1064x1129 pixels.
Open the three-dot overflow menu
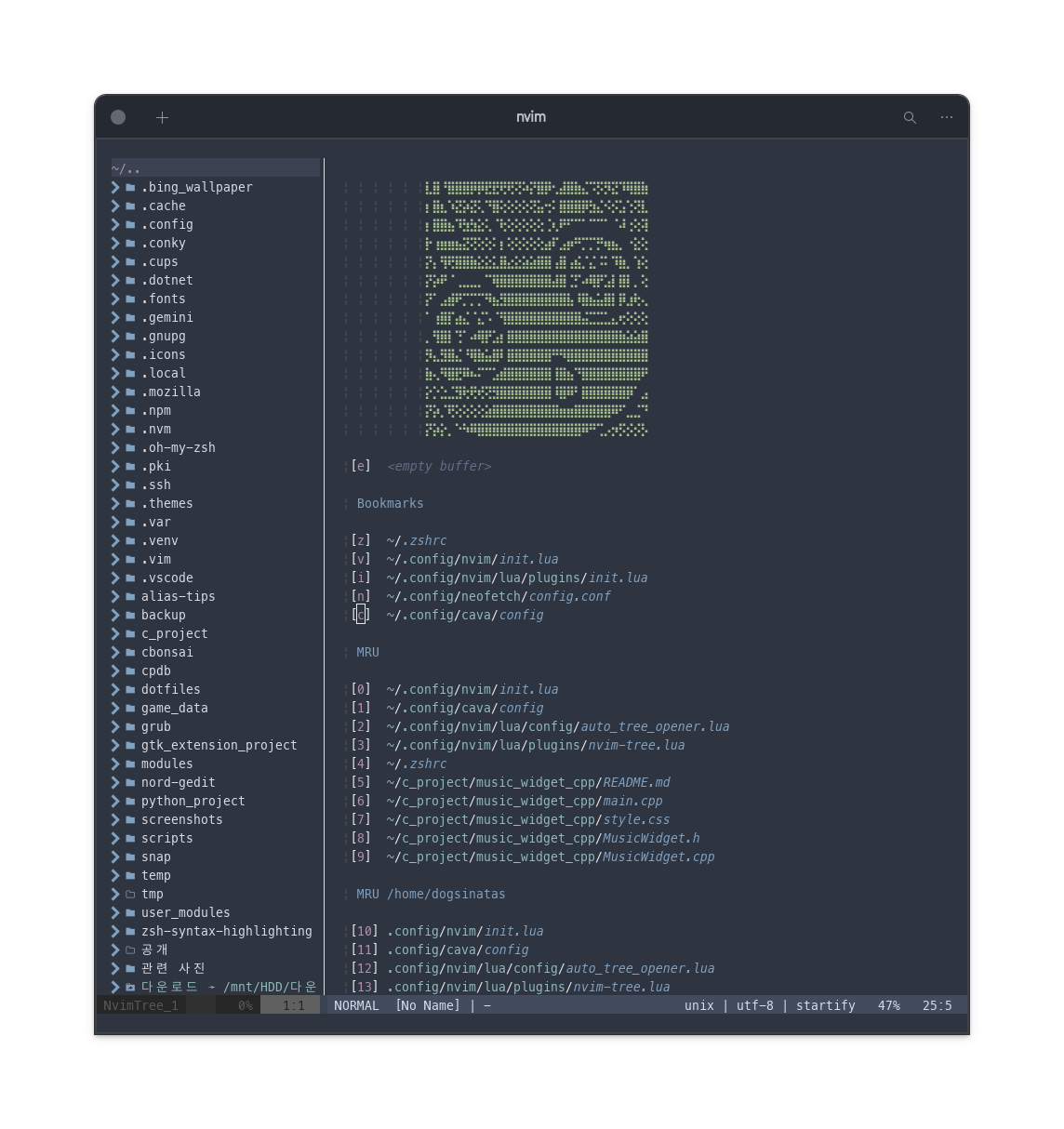(946, 117)
